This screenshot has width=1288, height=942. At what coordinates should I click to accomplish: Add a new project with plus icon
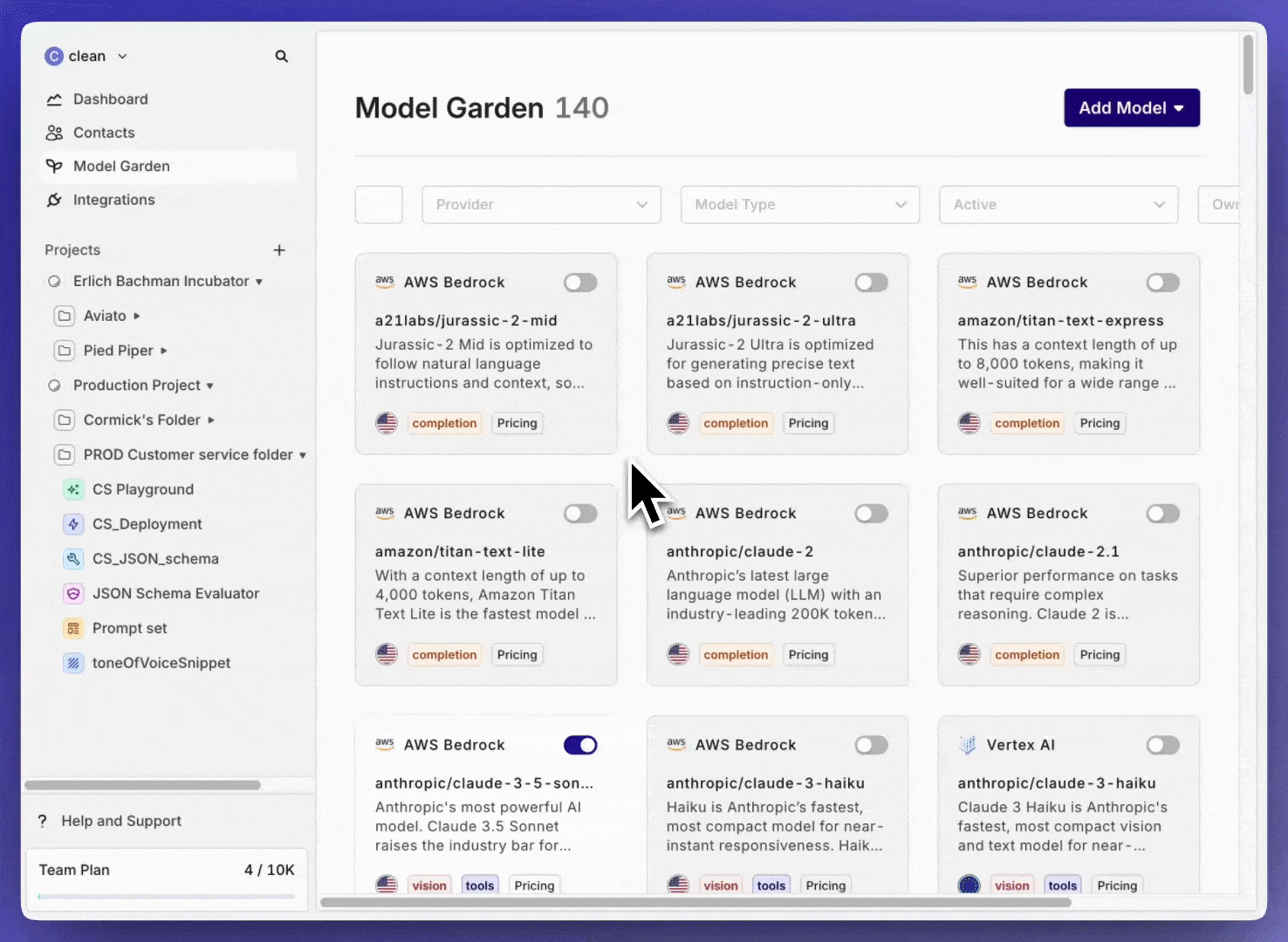point(279,250)
